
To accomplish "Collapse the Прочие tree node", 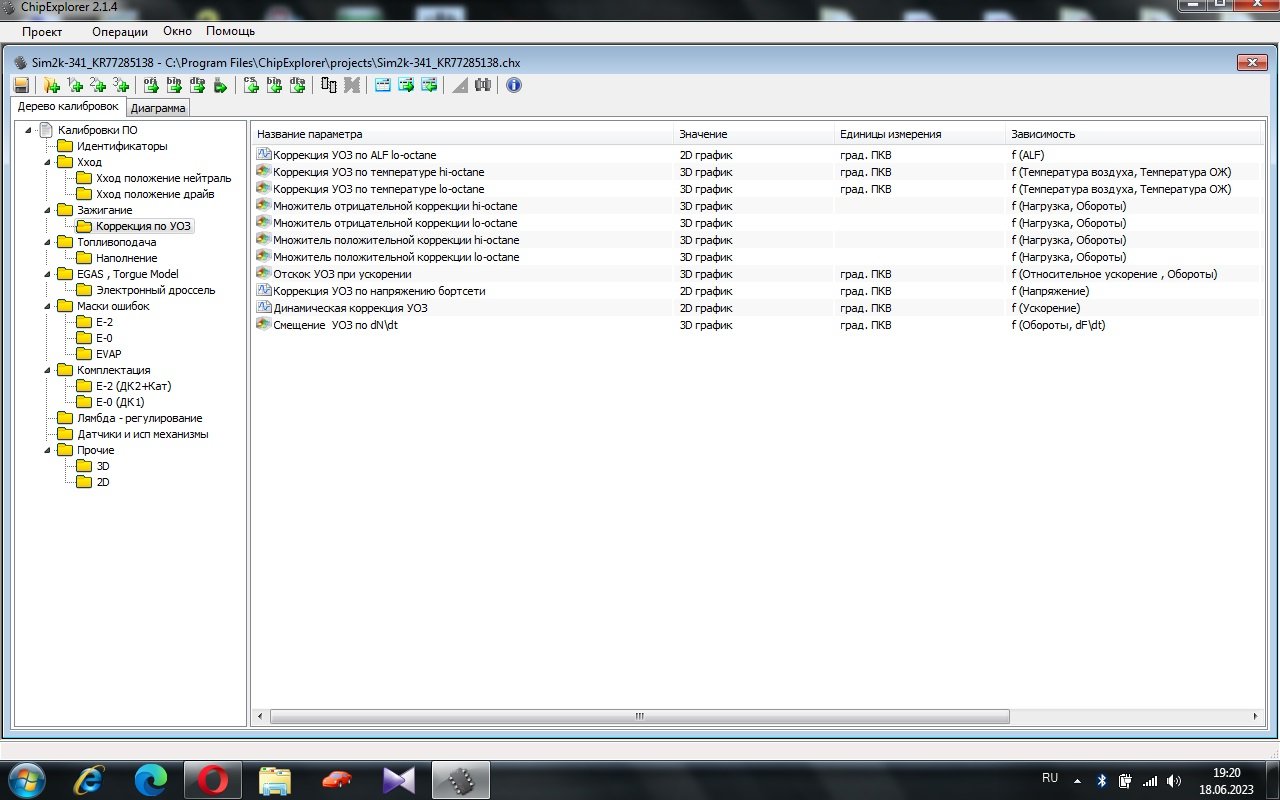I will [x=47, y=450].
